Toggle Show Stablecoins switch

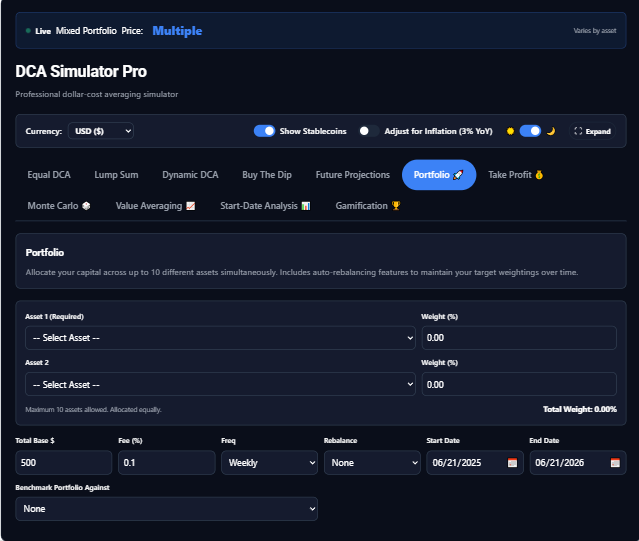(264, 131)
